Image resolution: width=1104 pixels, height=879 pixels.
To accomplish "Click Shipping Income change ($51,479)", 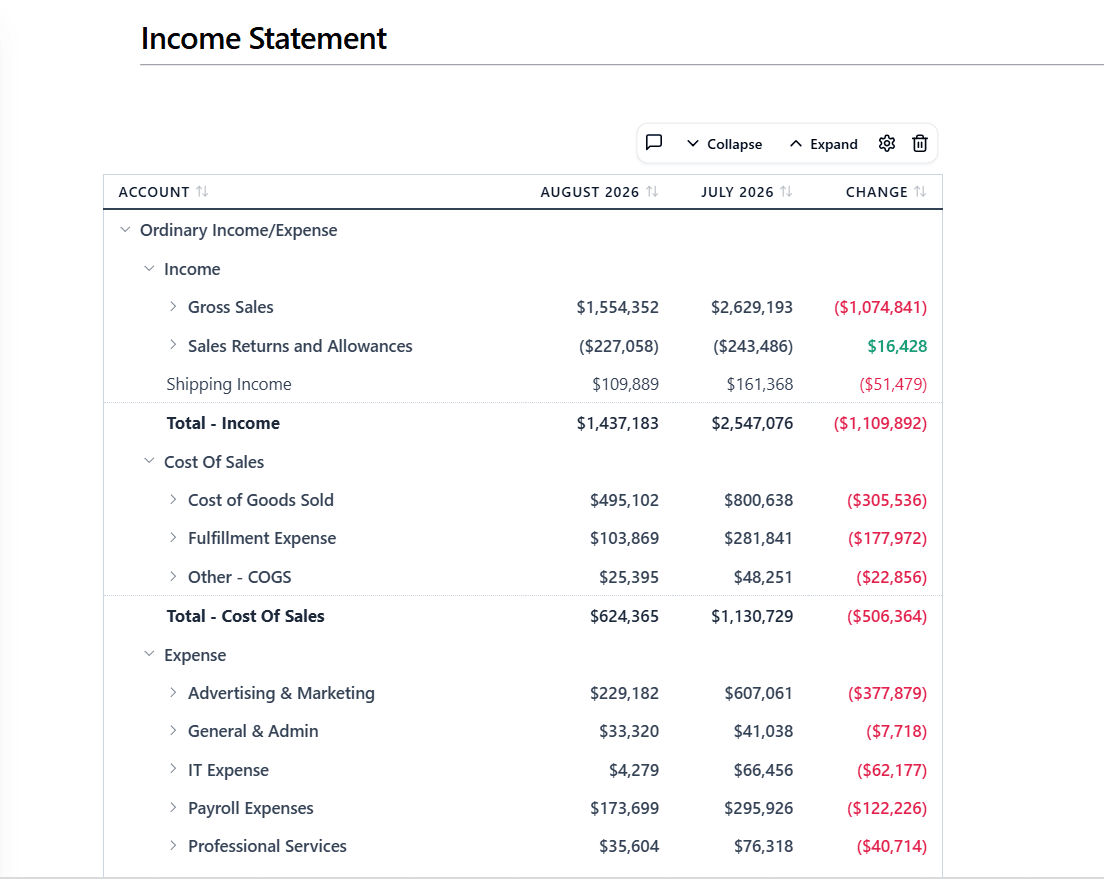I will [x=893, y=384].
